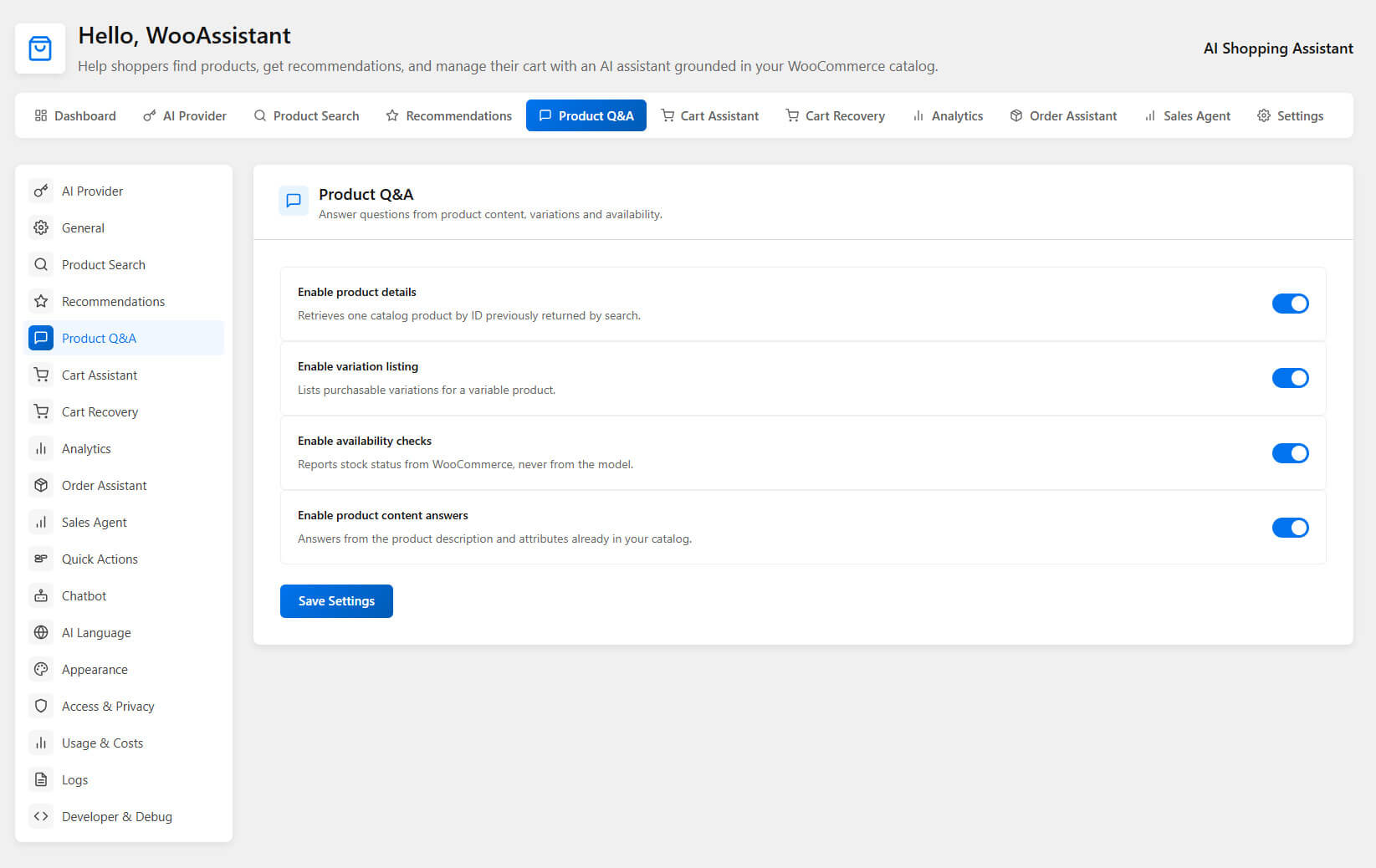Click the AI Provider key icon in top navigation
This screenshot has height=868, width=1376.
click(150, 116)
